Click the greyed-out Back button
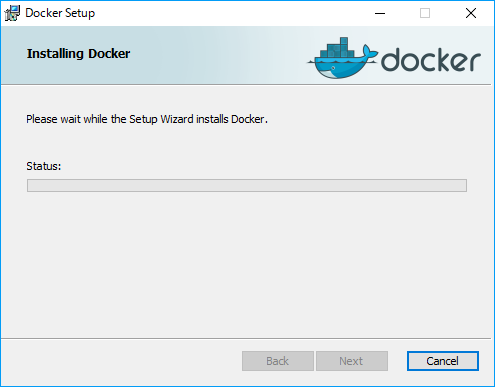 click(278, 361)
